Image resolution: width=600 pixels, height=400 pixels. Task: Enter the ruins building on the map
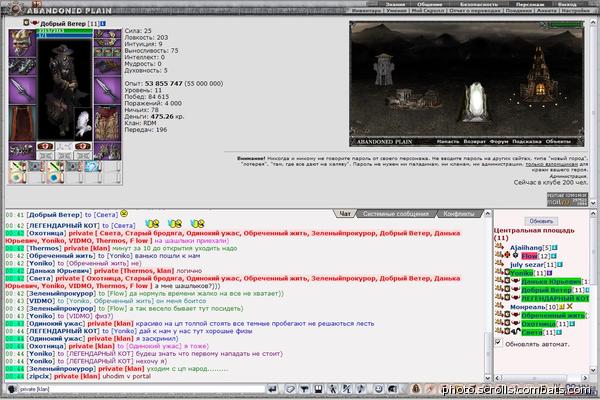(412, 98)
